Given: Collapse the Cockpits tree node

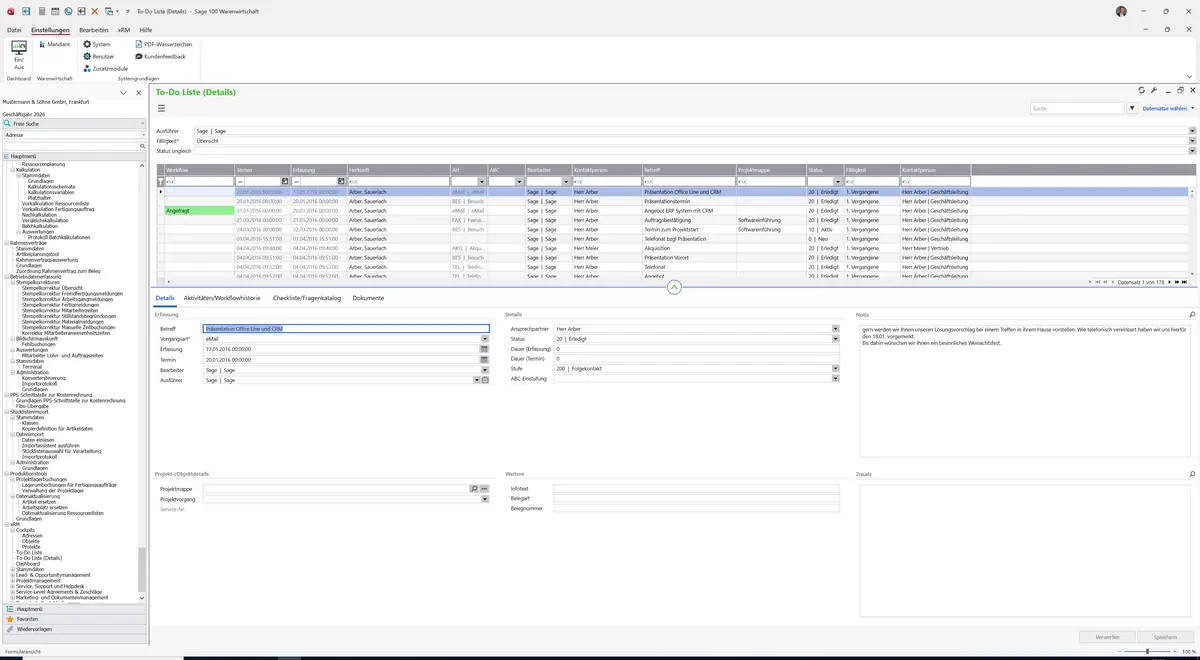Looking at the screenshot, I should pos(12,529).
